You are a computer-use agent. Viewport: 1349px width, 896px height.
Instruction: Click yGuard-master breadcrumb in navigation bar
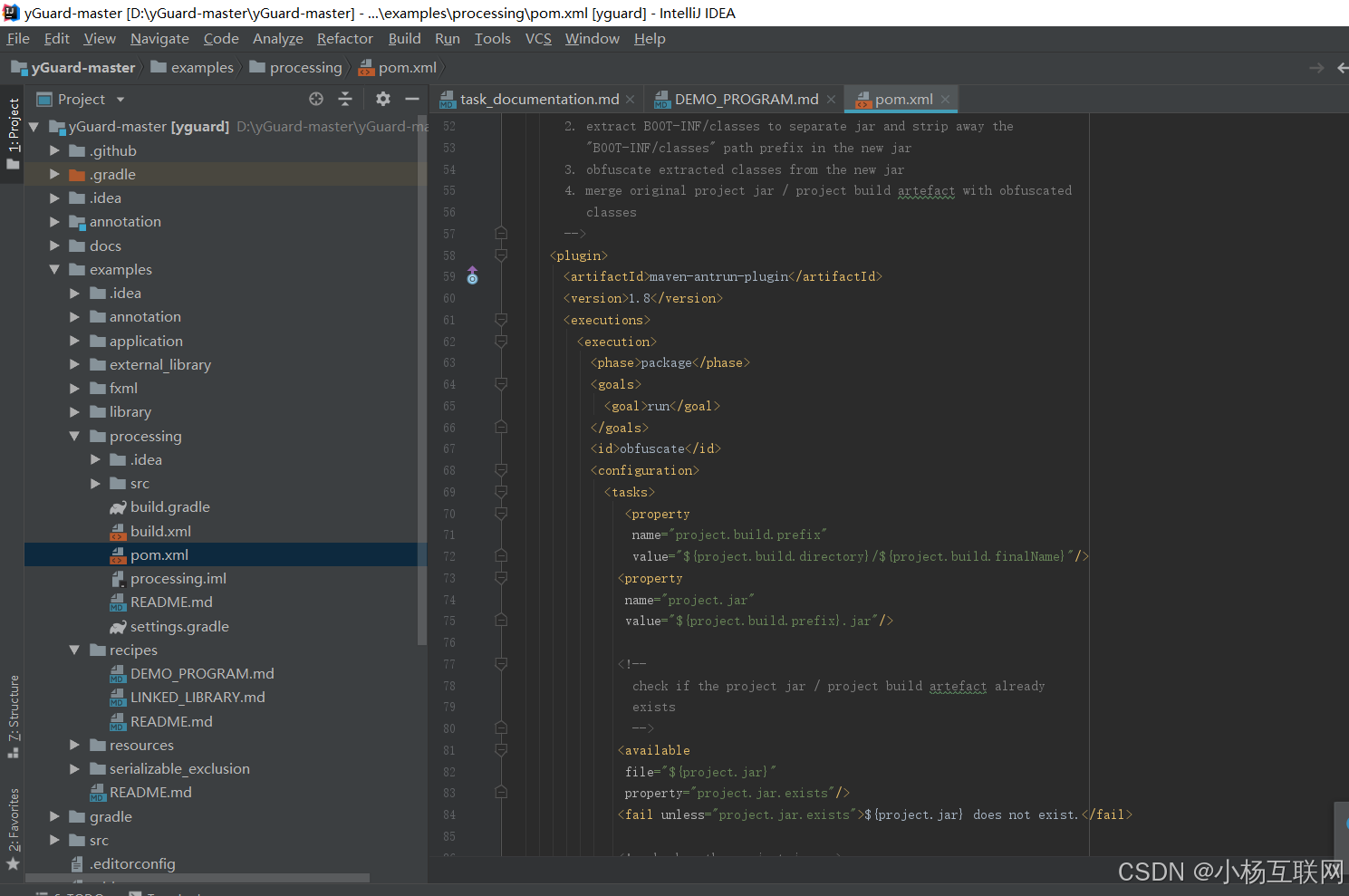tap(73, 68)
